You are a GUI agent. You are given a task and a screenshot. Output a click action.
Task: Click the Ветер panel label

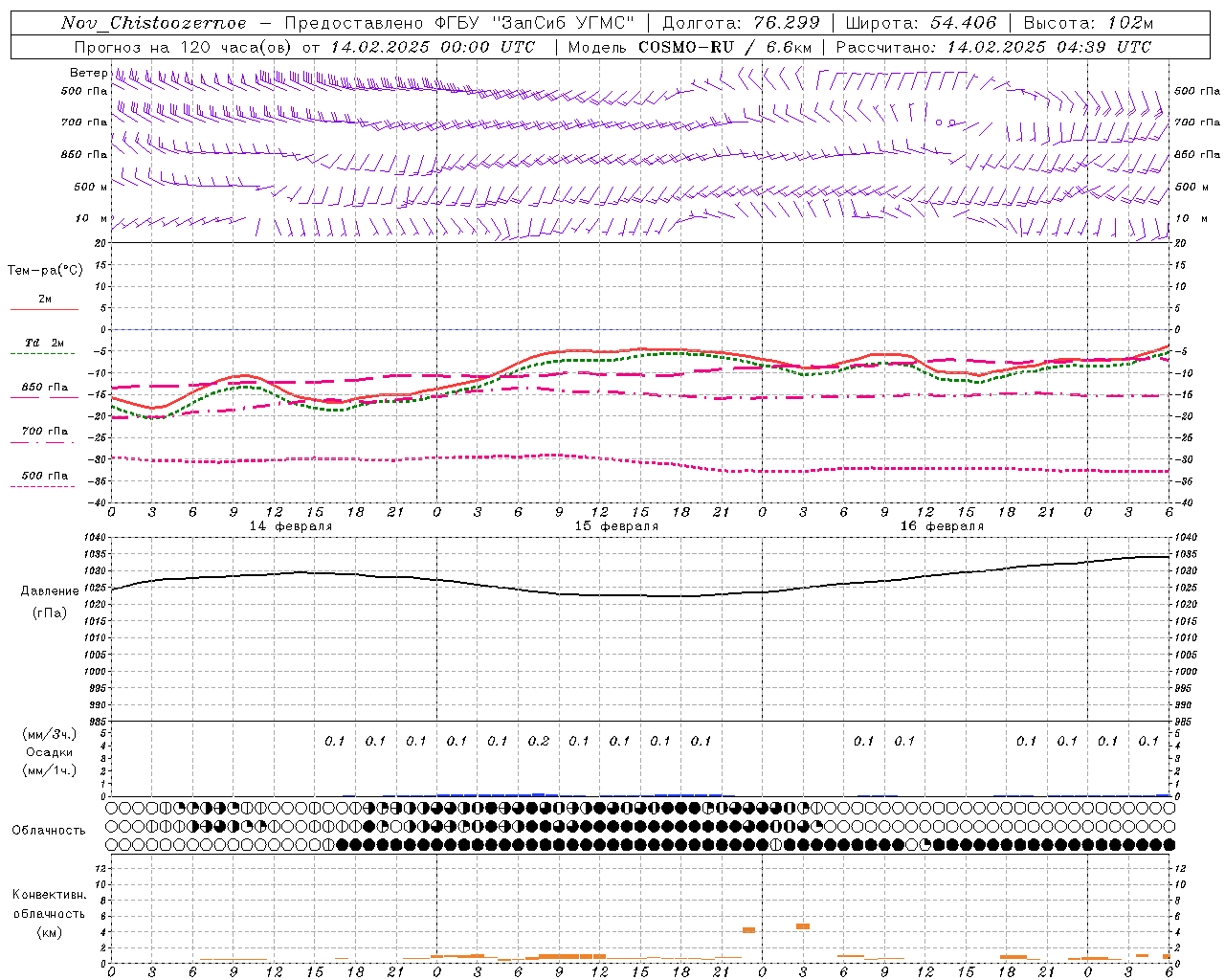pyautogui.click(x=88, y=73)
